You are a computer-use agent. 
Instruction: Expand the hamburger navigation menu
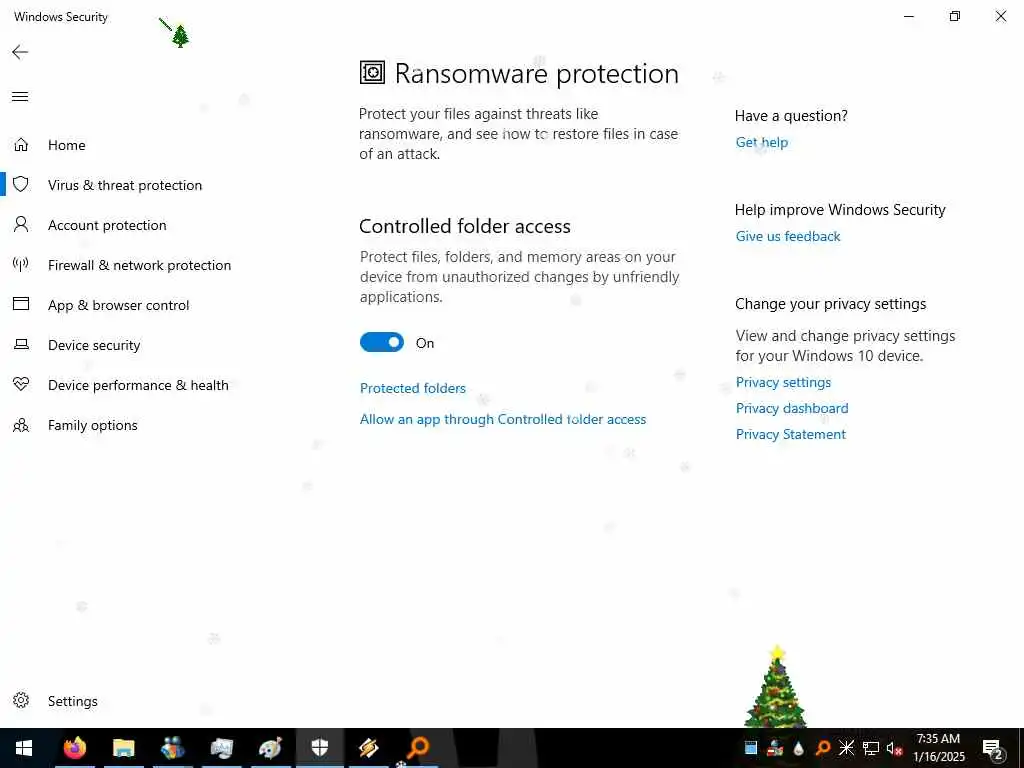click(20, 97)
